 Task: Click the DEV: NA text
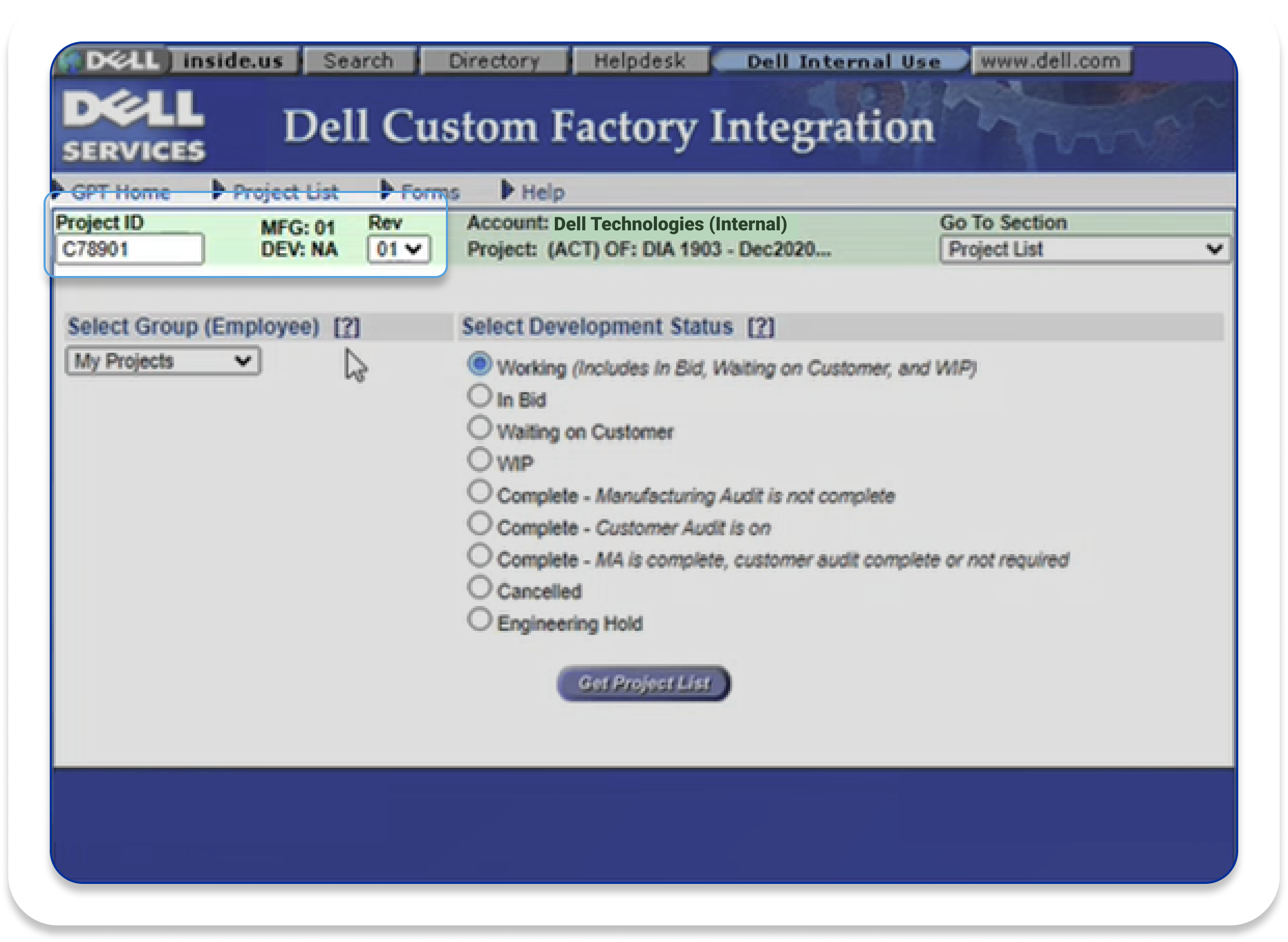coord(299,250)
